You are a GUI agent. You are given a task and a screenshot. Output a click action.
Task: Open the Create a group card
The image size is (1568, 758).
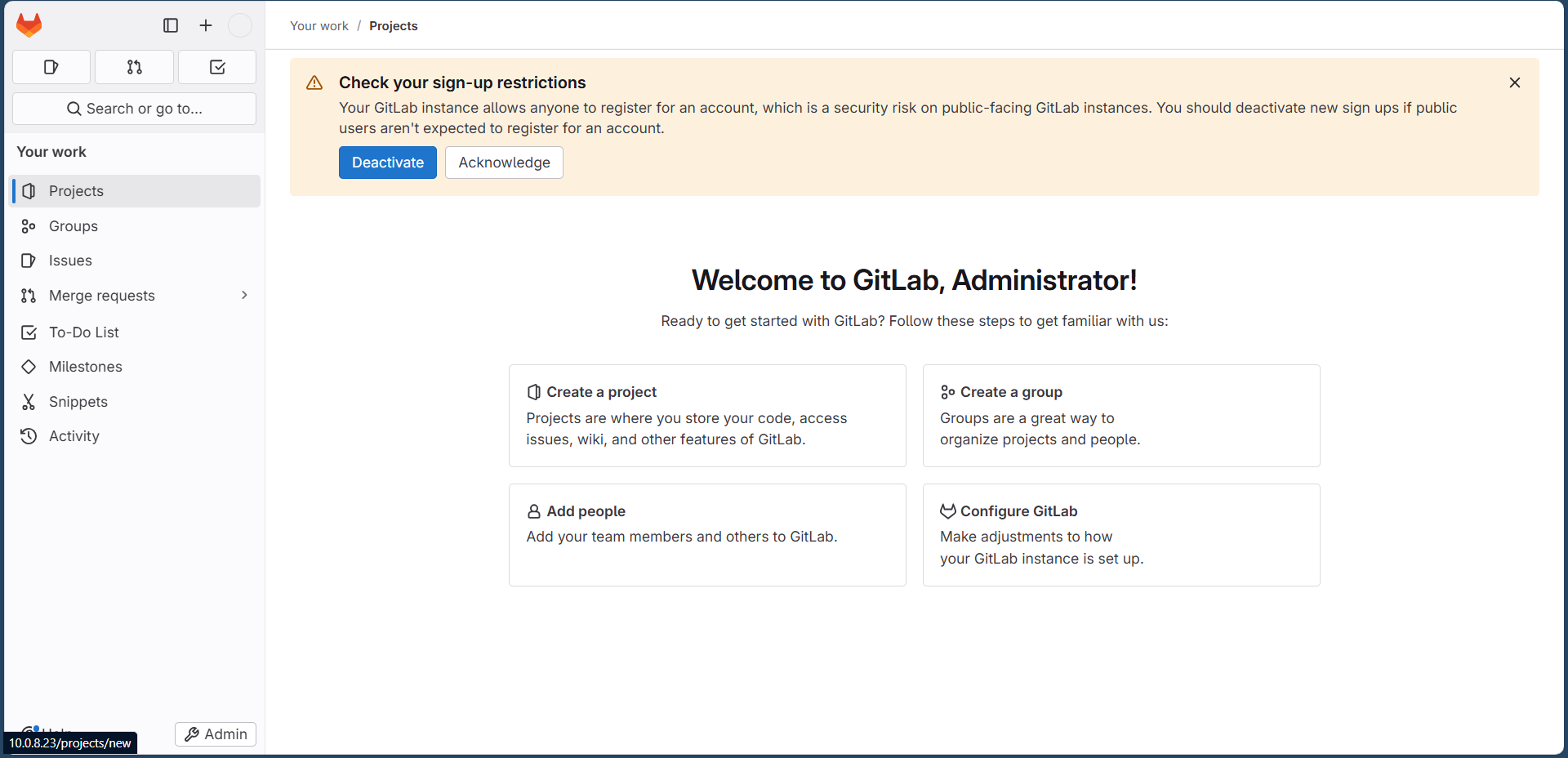1121,416
